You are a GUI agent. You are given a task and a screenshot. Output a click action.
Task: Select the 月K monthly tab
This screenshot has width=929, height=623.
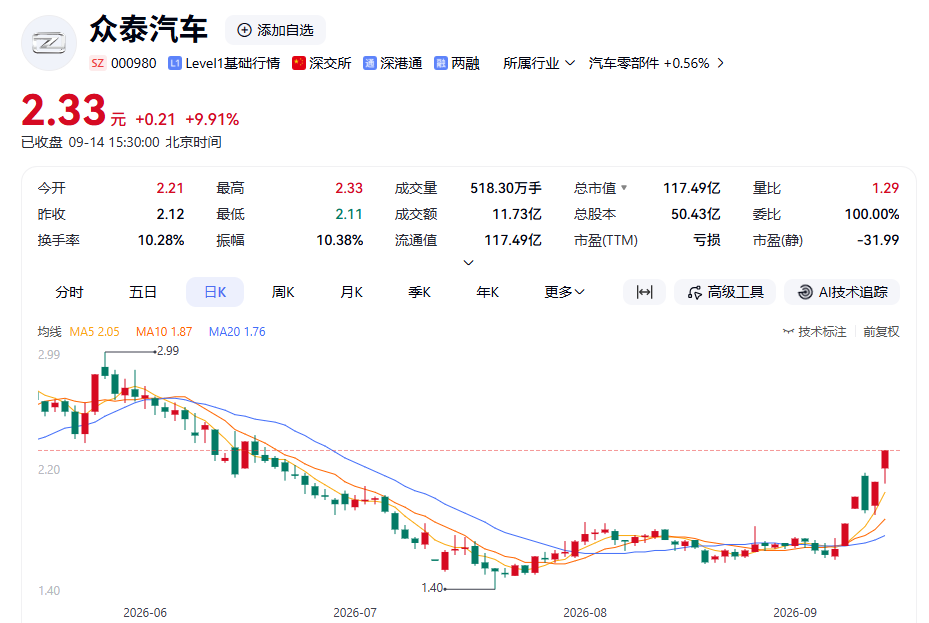point(352,292)
